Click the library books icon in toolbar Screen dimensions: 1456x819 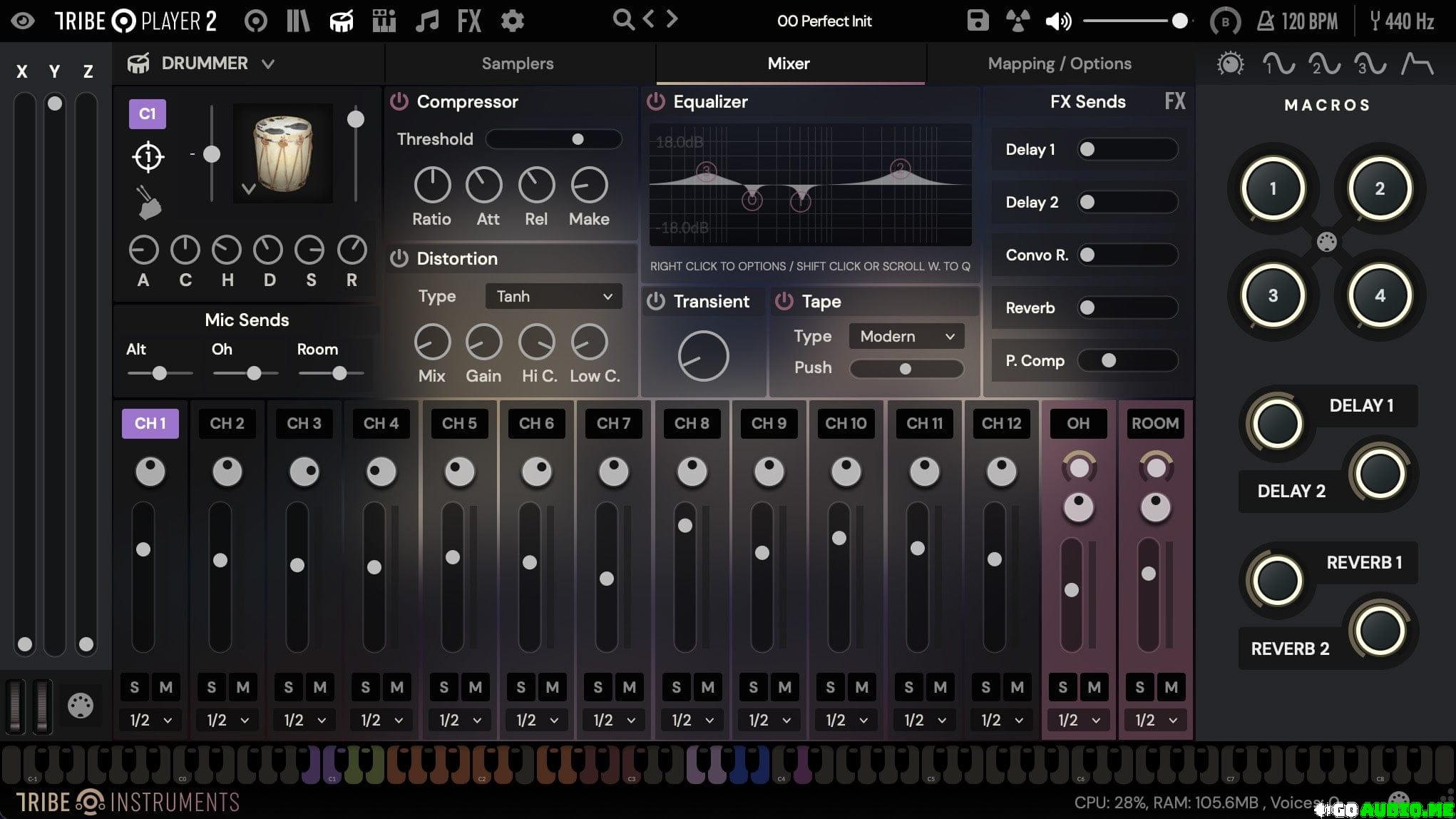298,21
